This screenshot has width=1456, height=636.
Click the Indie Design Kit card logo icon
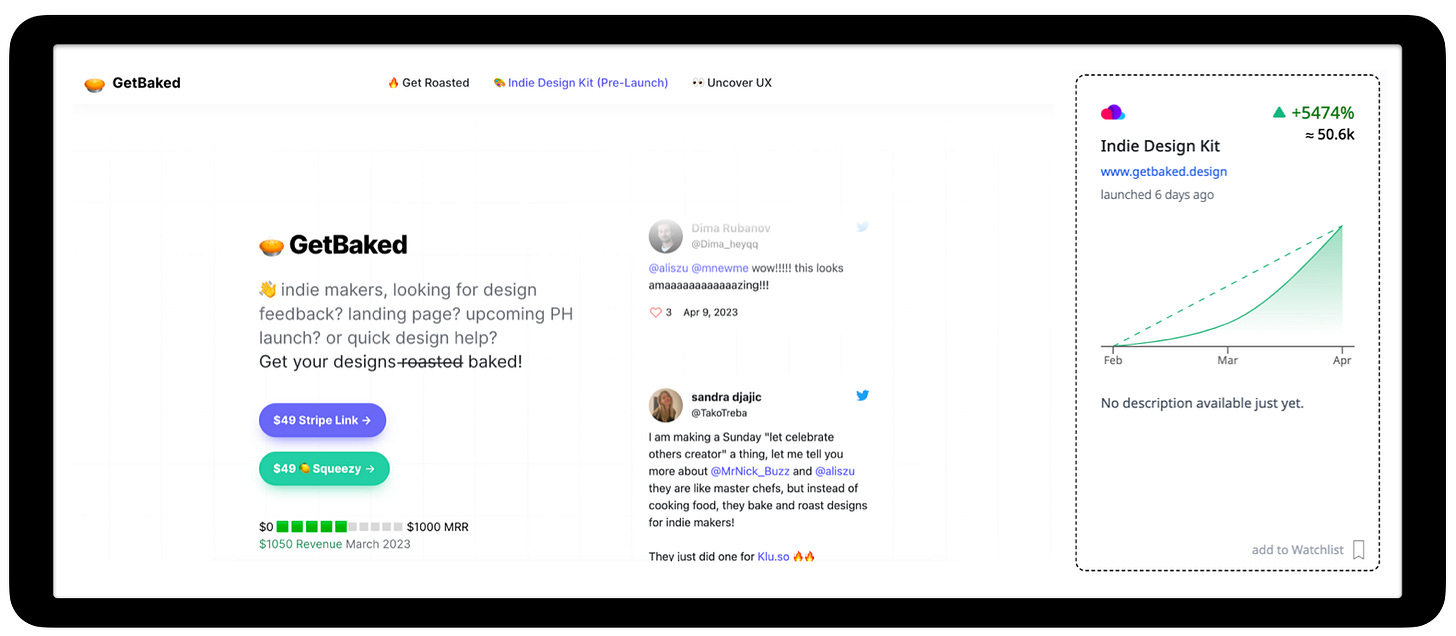click(1113, 113)
